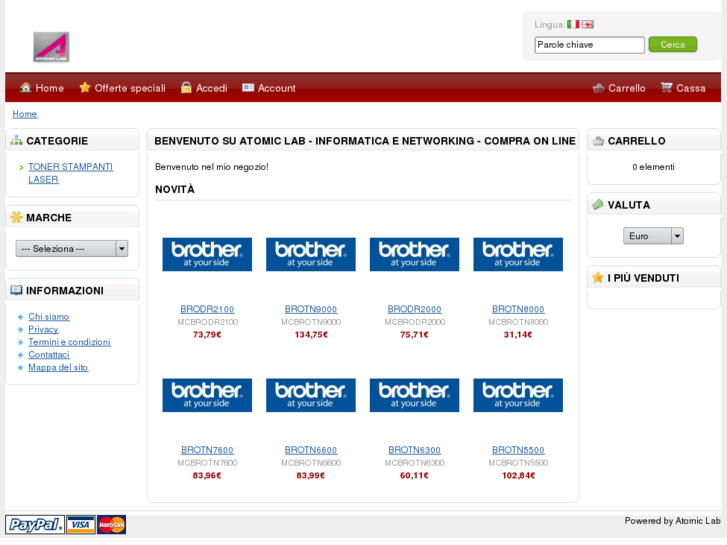Open the Chi siamo link

[x=49, y=316]
